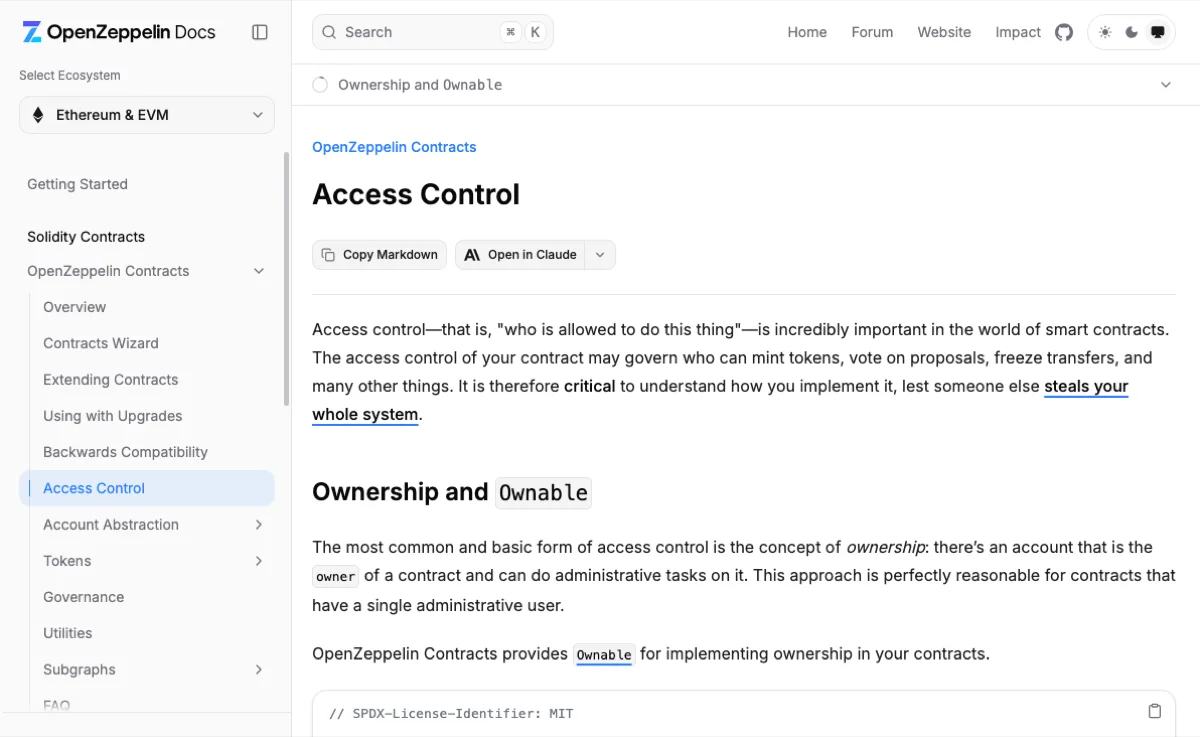Select Access Control in sidebar
This screenshot has width=1200, height=737.
147,488
